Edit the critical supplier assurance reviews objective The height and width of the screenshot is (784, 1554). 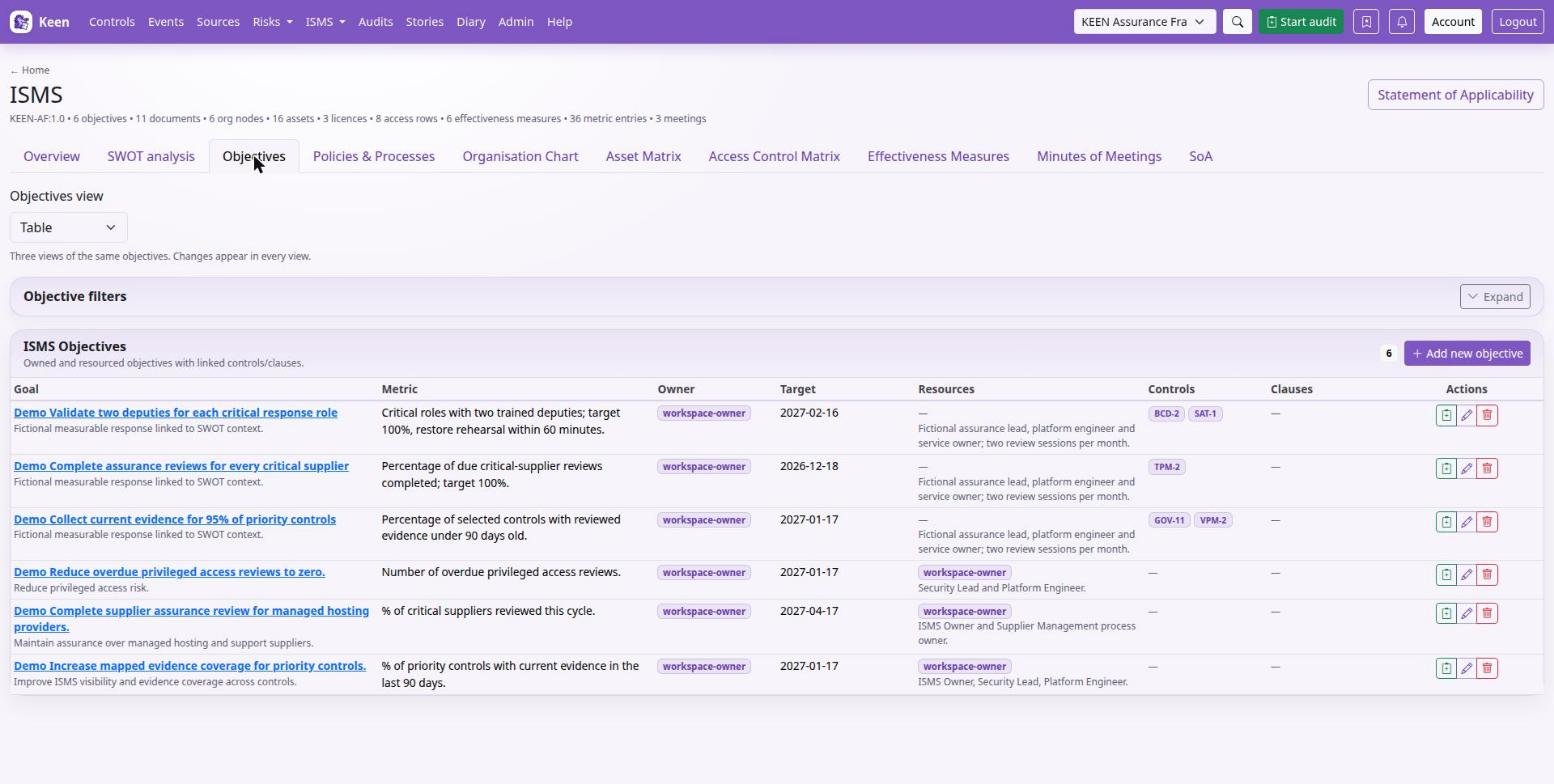point(1467,468)
